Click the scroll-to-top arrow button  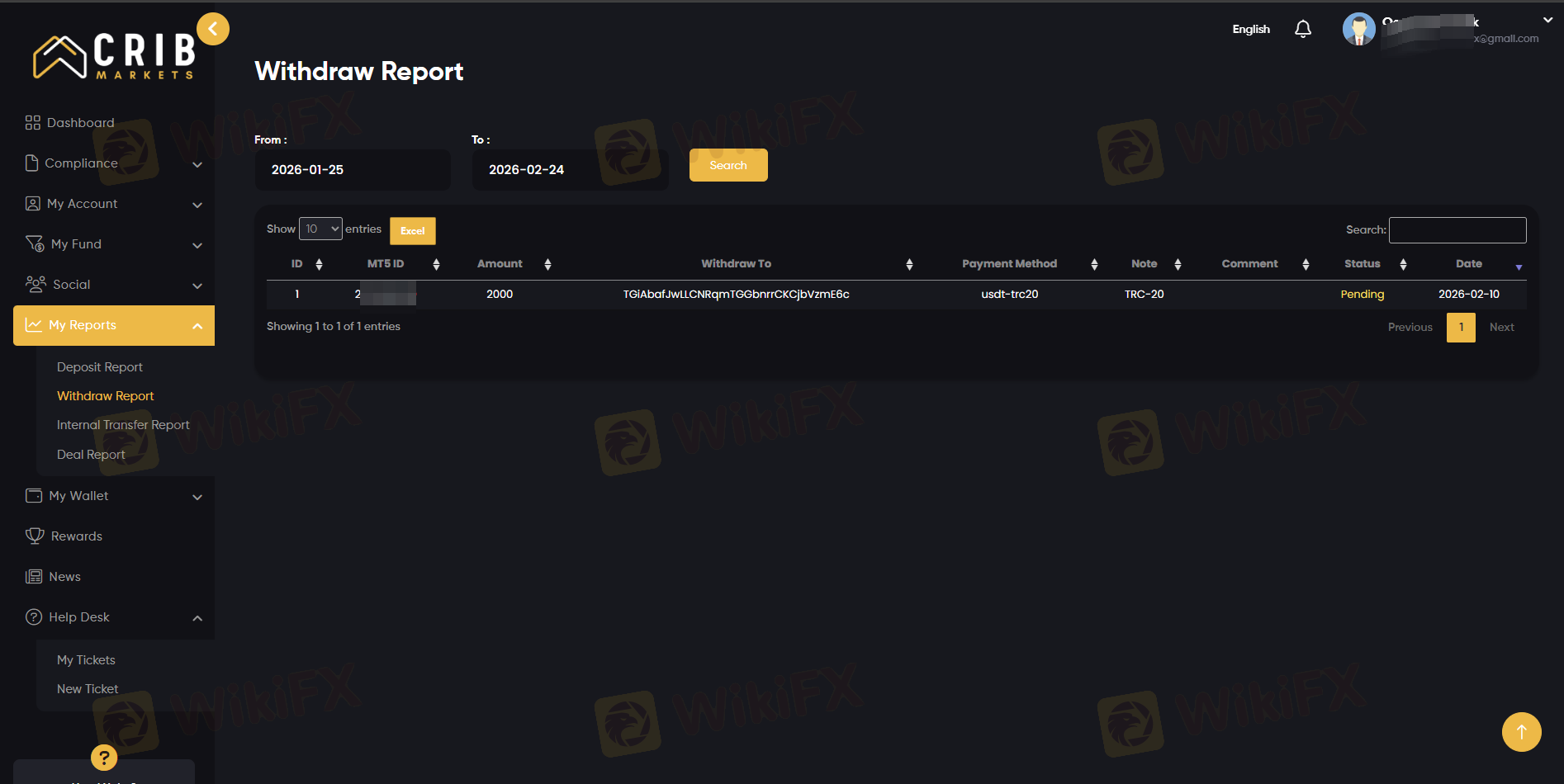[x=1521, y=732]
